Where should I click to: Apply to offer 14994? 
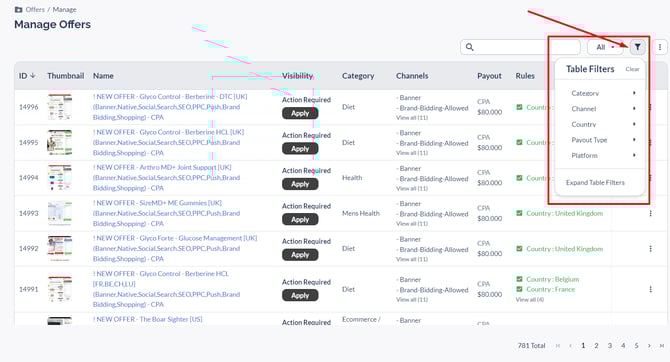[300, 184]
